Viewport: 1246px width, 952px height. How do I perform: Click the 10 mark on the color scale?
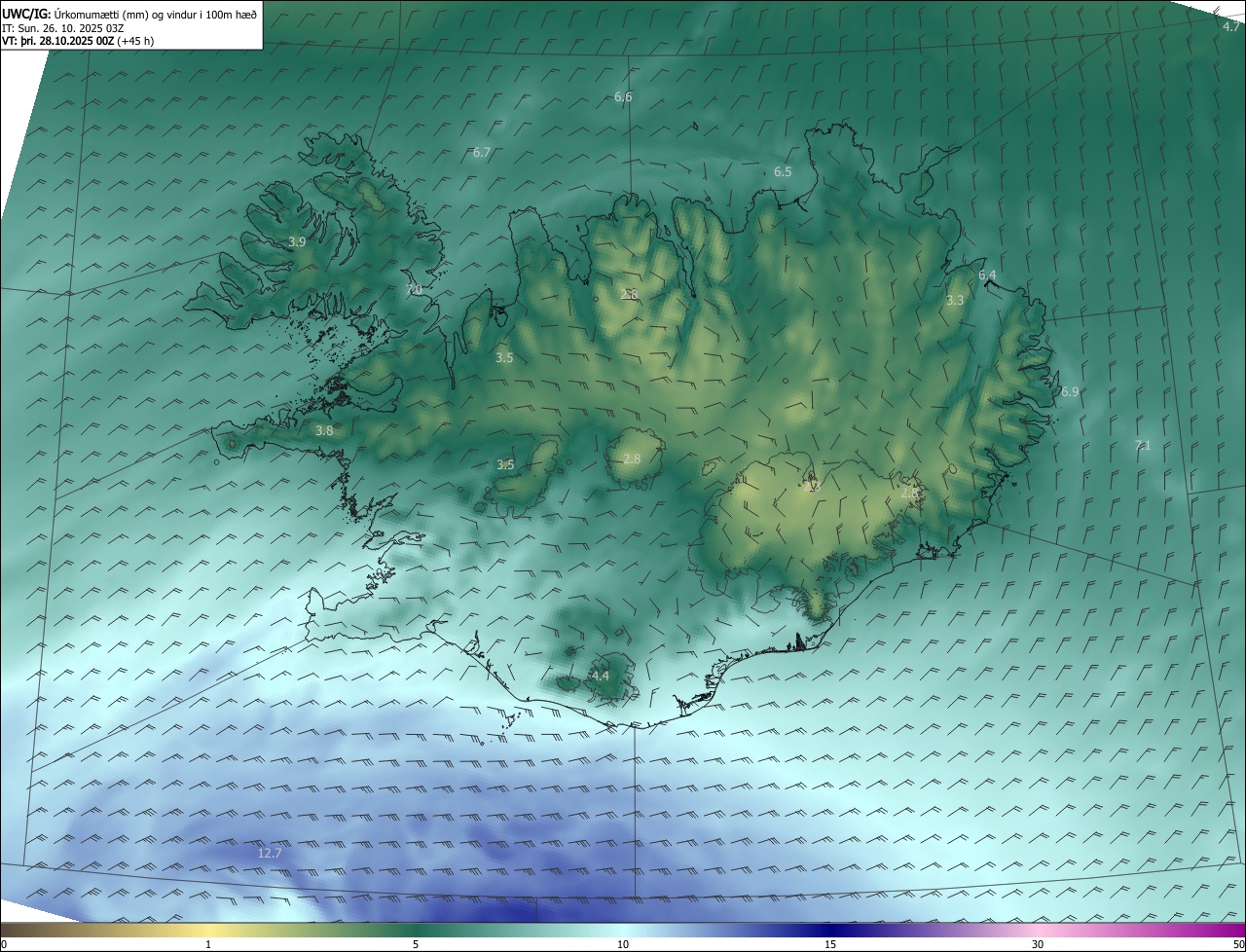click(x=623, y=944)
